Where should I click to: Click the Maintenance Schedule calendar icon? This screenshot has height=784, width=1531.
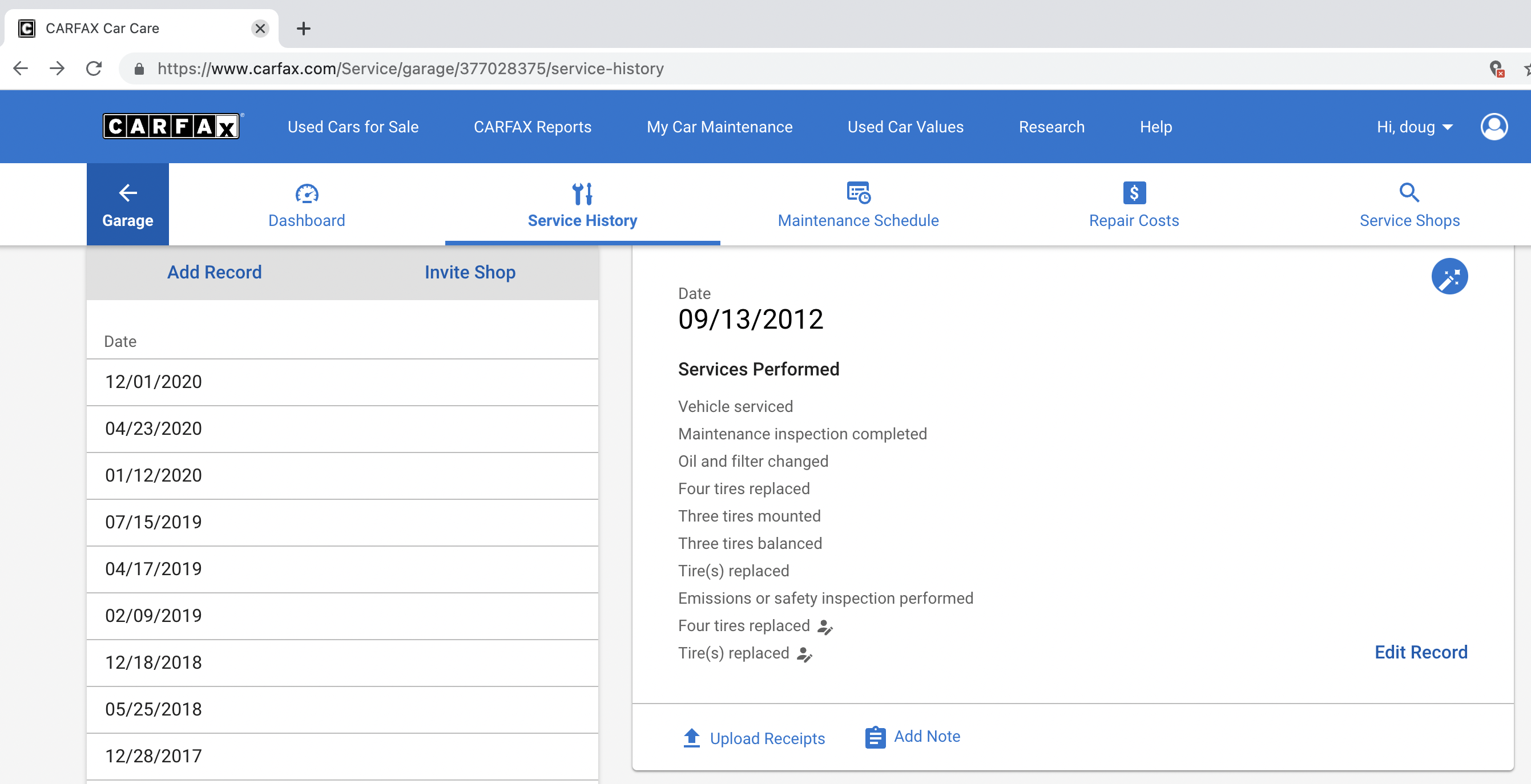tap(858, 192)
